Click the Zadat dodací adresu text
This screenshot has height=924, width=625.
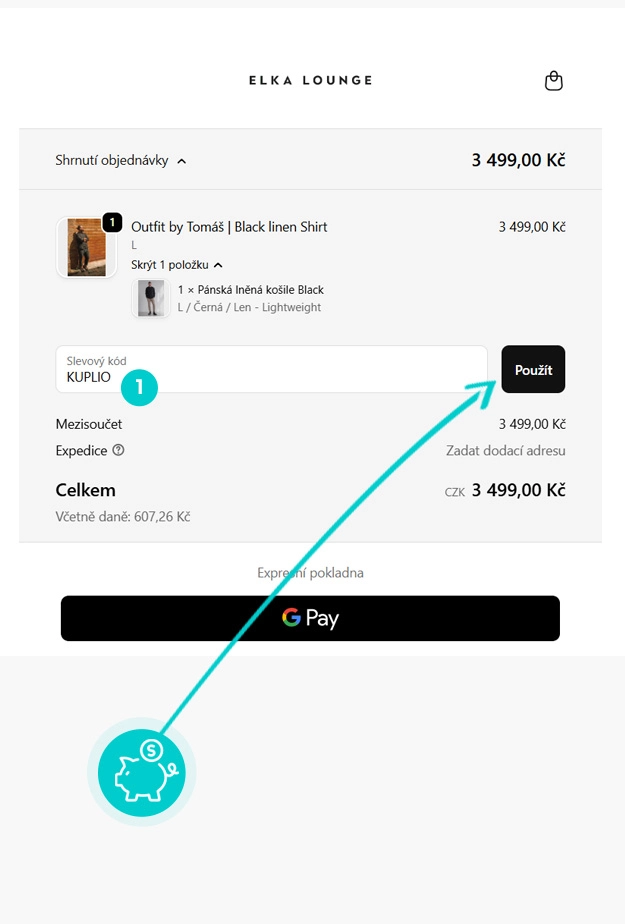point(505,451)
